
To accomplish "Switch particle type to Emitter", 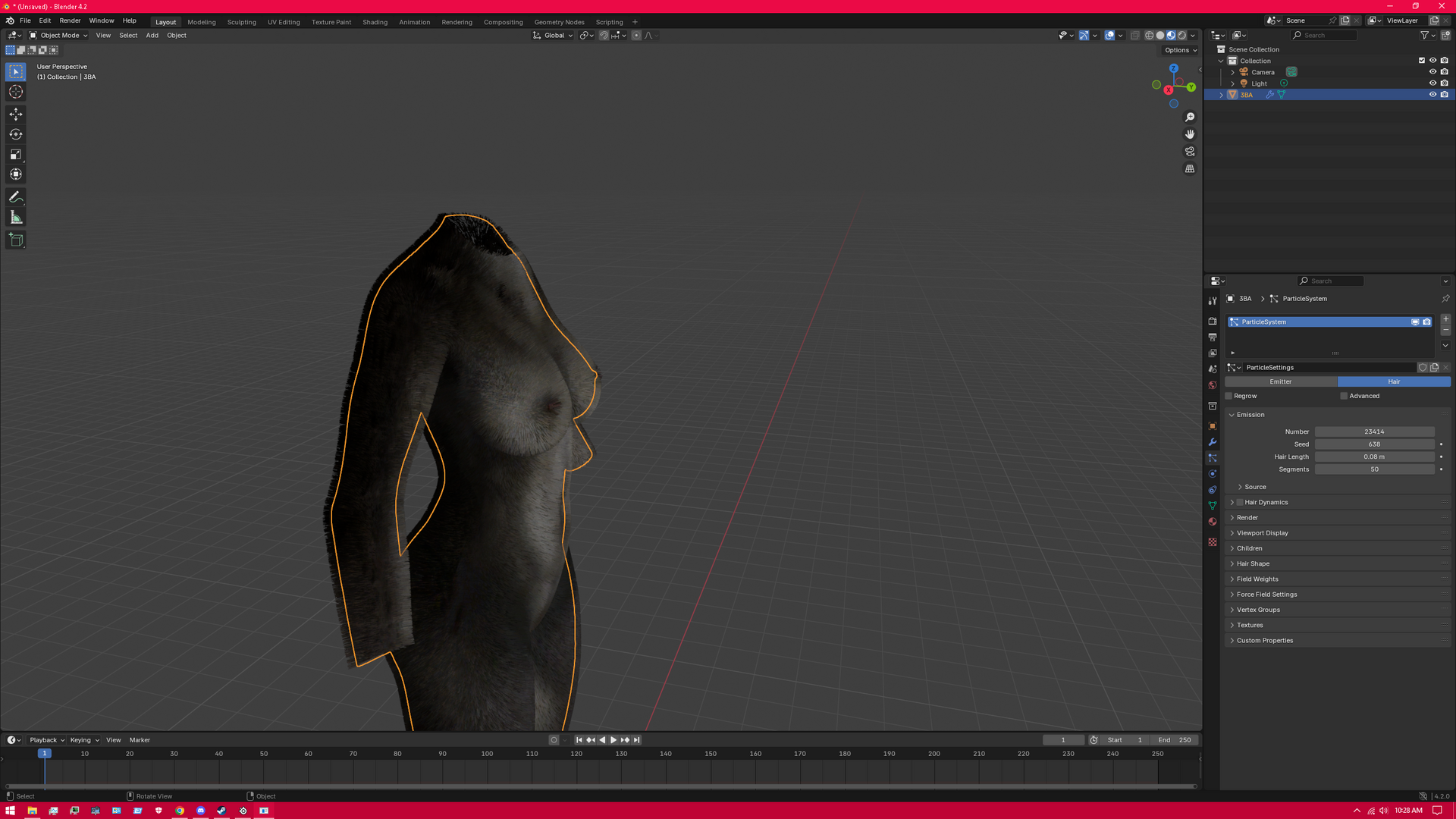I will 1281,382.
